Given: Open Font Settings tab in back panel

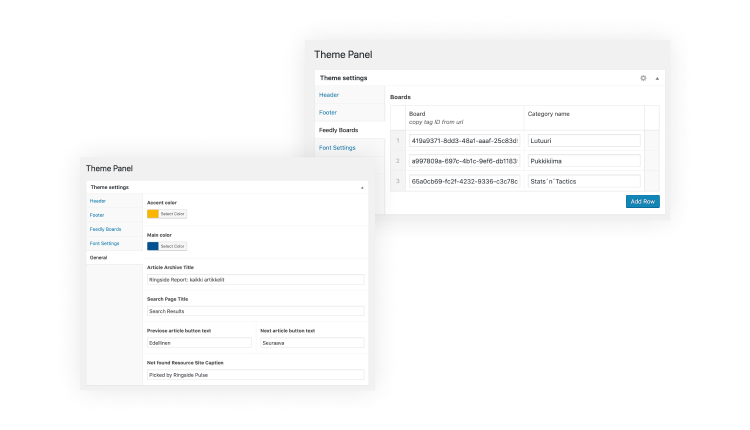Looking at the screenshot, I should point(337,148).
